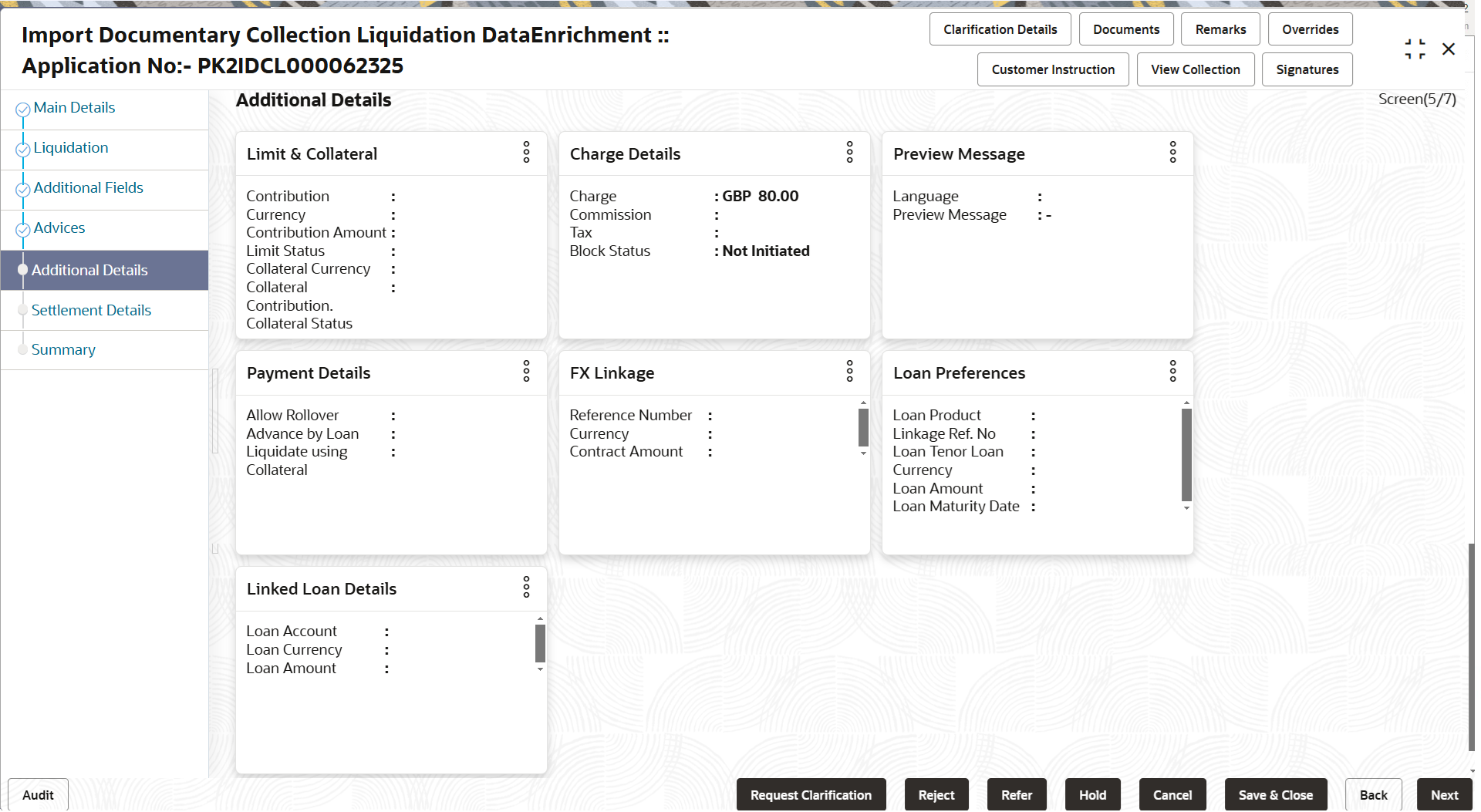Click scroll-down arrow in Loan Preferences panel
Viewport: 1481px width, 812px height.
(1186, 508)
